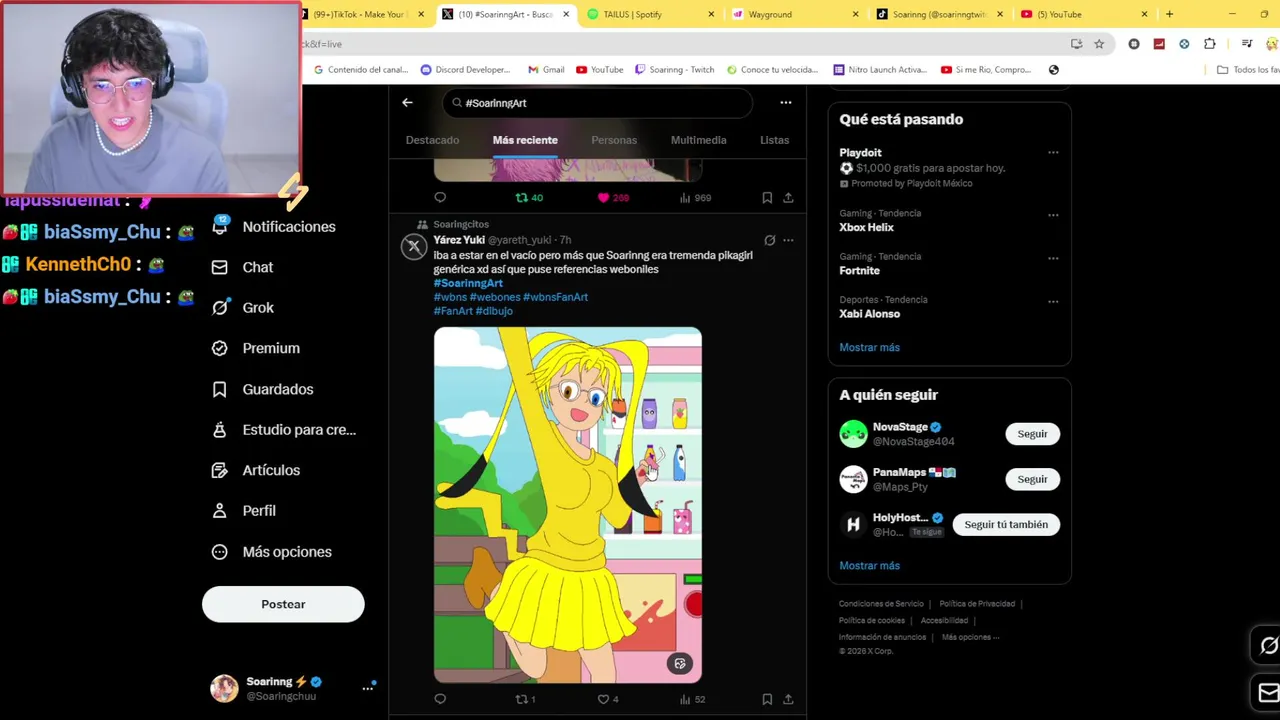Screen dimensions: 1280x720
Task: View analytics showing 52 views
Action: pos(692,699)
